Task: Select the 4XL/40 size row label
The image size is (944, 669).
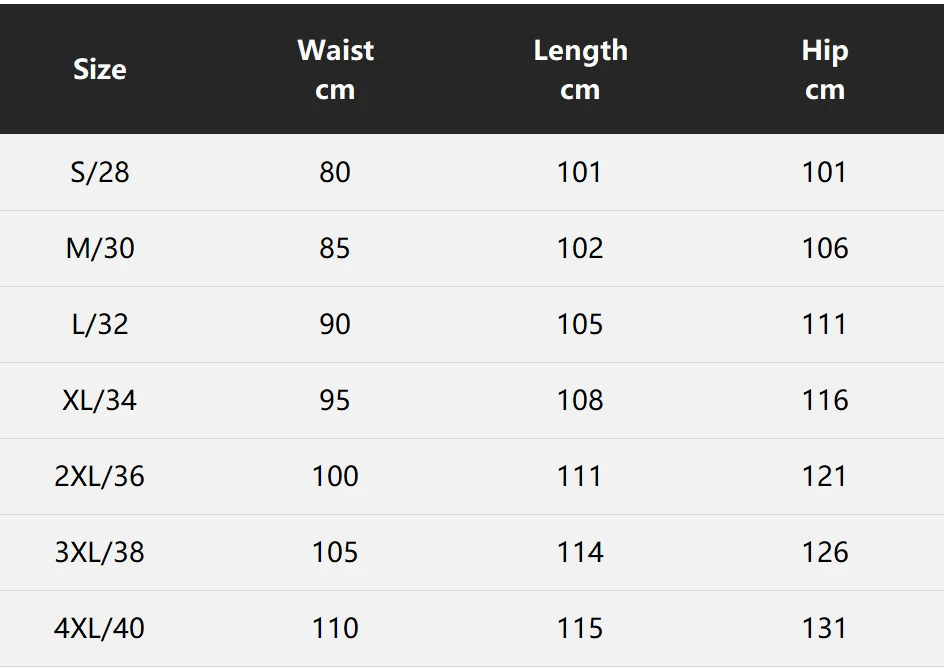Action: pos(99,628)
